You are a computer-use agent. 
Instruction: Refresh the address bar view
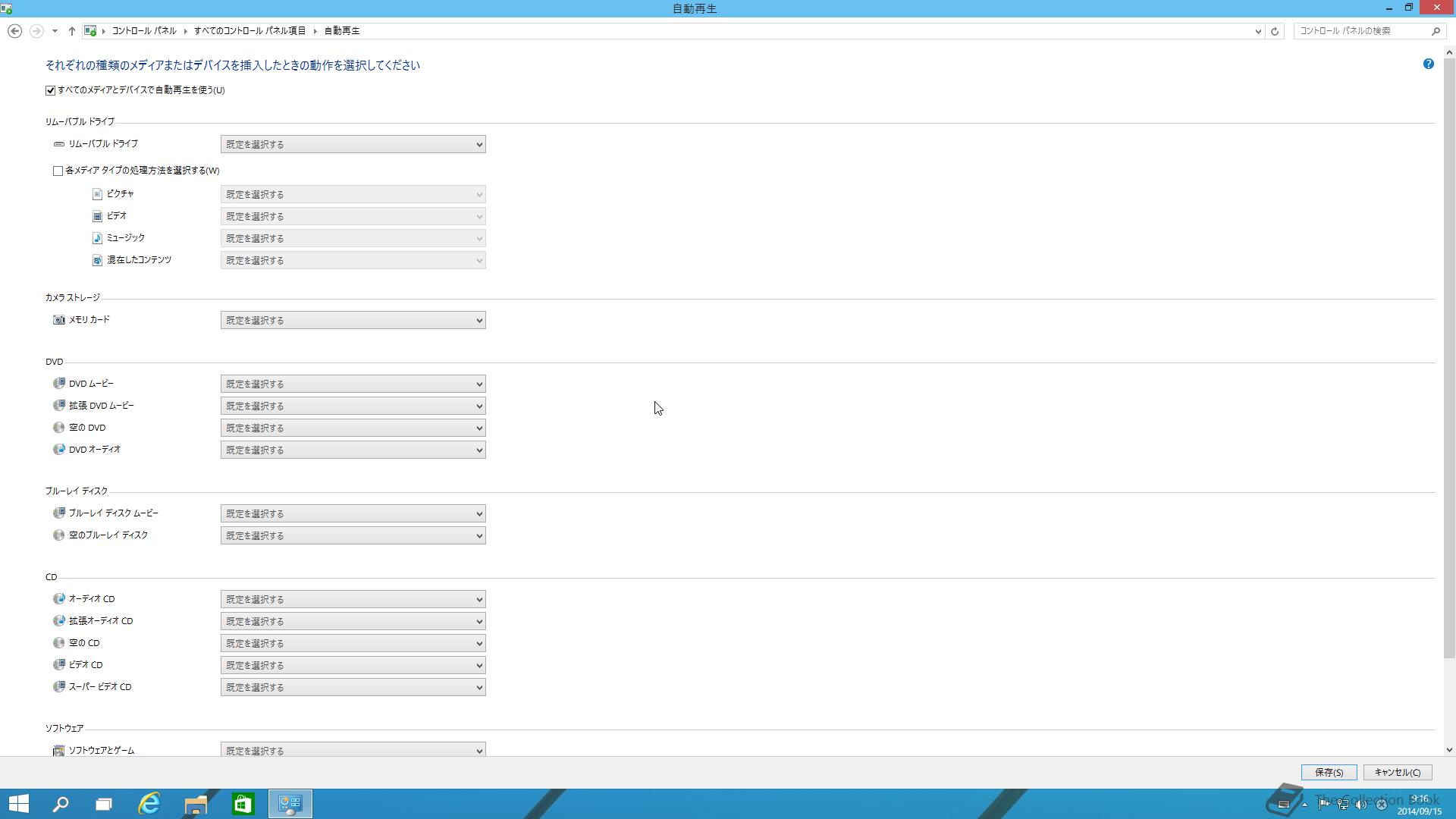1275,31
